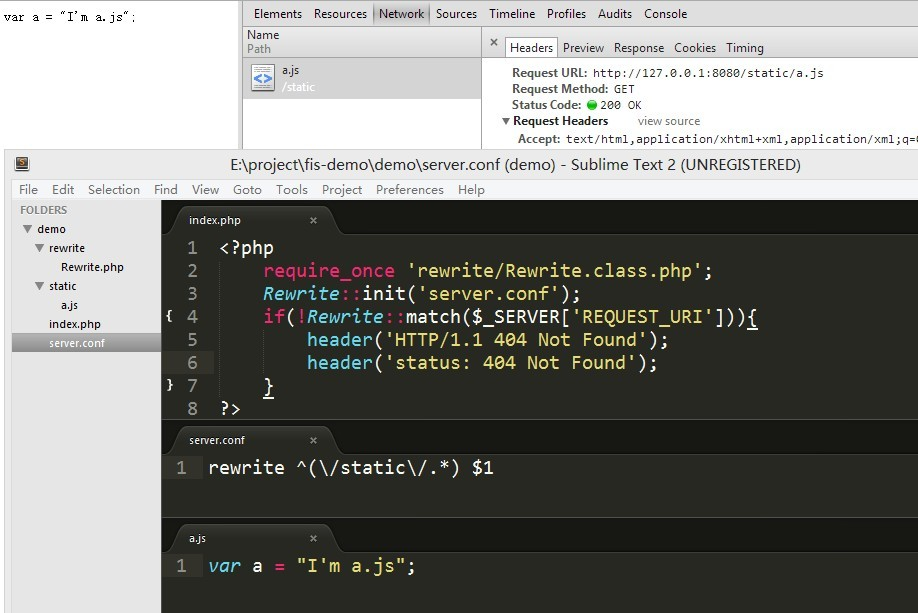Image resolution: width=918 pixels, height=613 pixels.
Task: Open the Audits panel
Action: pyautogui.click(x=615, y=13)
